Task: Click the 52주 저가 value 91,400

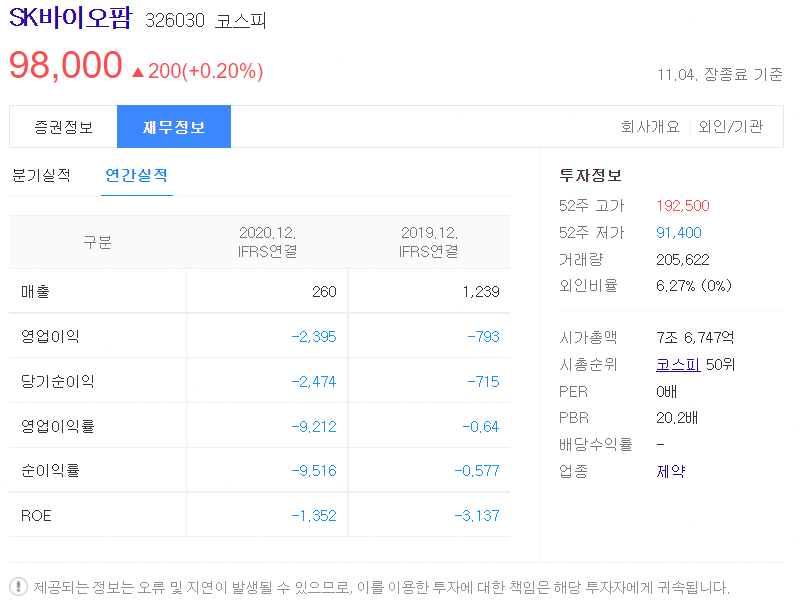Action: point(679,233)
